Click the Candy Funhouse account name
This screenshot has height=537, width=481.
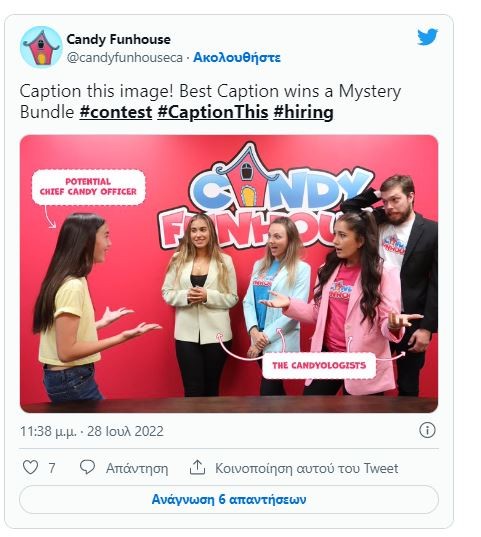(118, 39)
